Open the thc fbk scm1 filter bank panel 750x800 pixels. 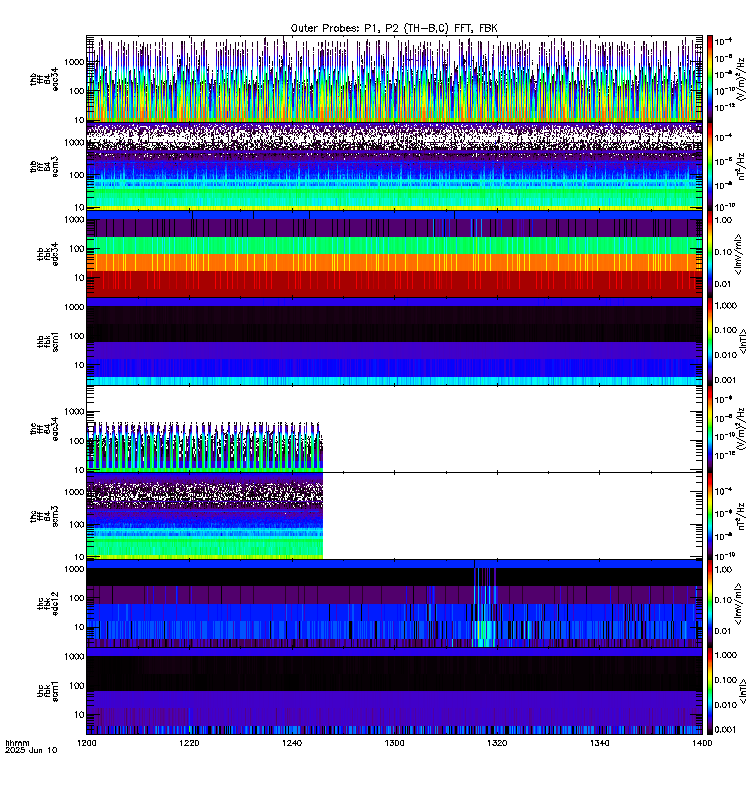[x=394, y=691]
